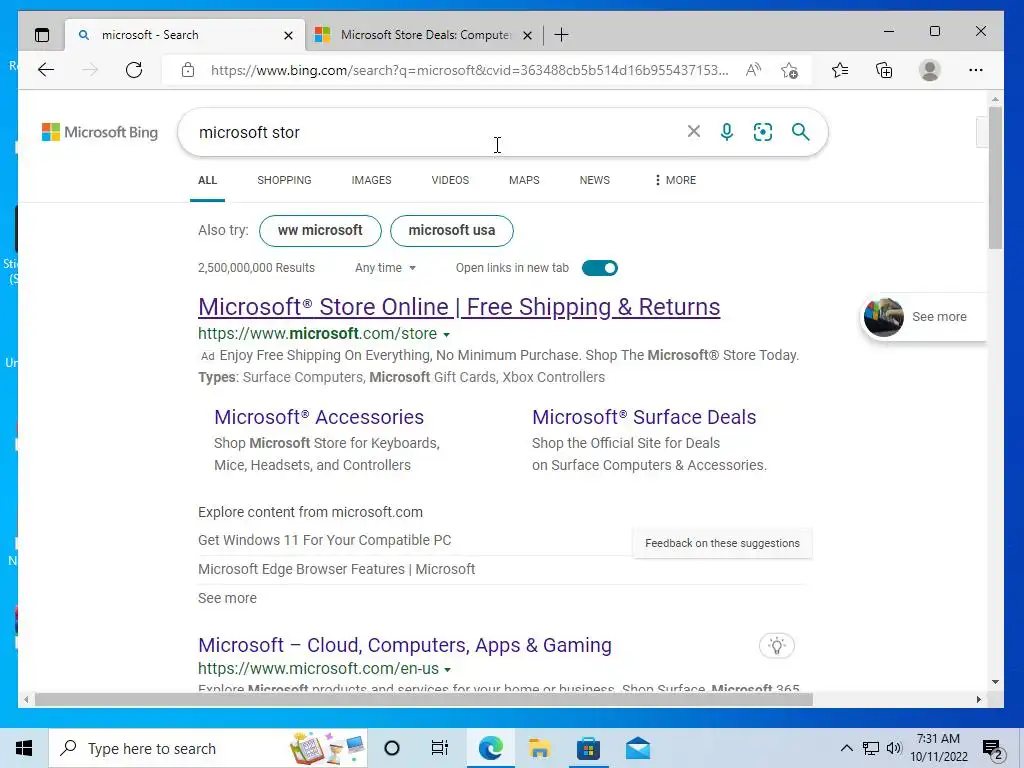Select the ALL search tab
This screenshot has width=1024, height=768.
(x=208, y=180)
